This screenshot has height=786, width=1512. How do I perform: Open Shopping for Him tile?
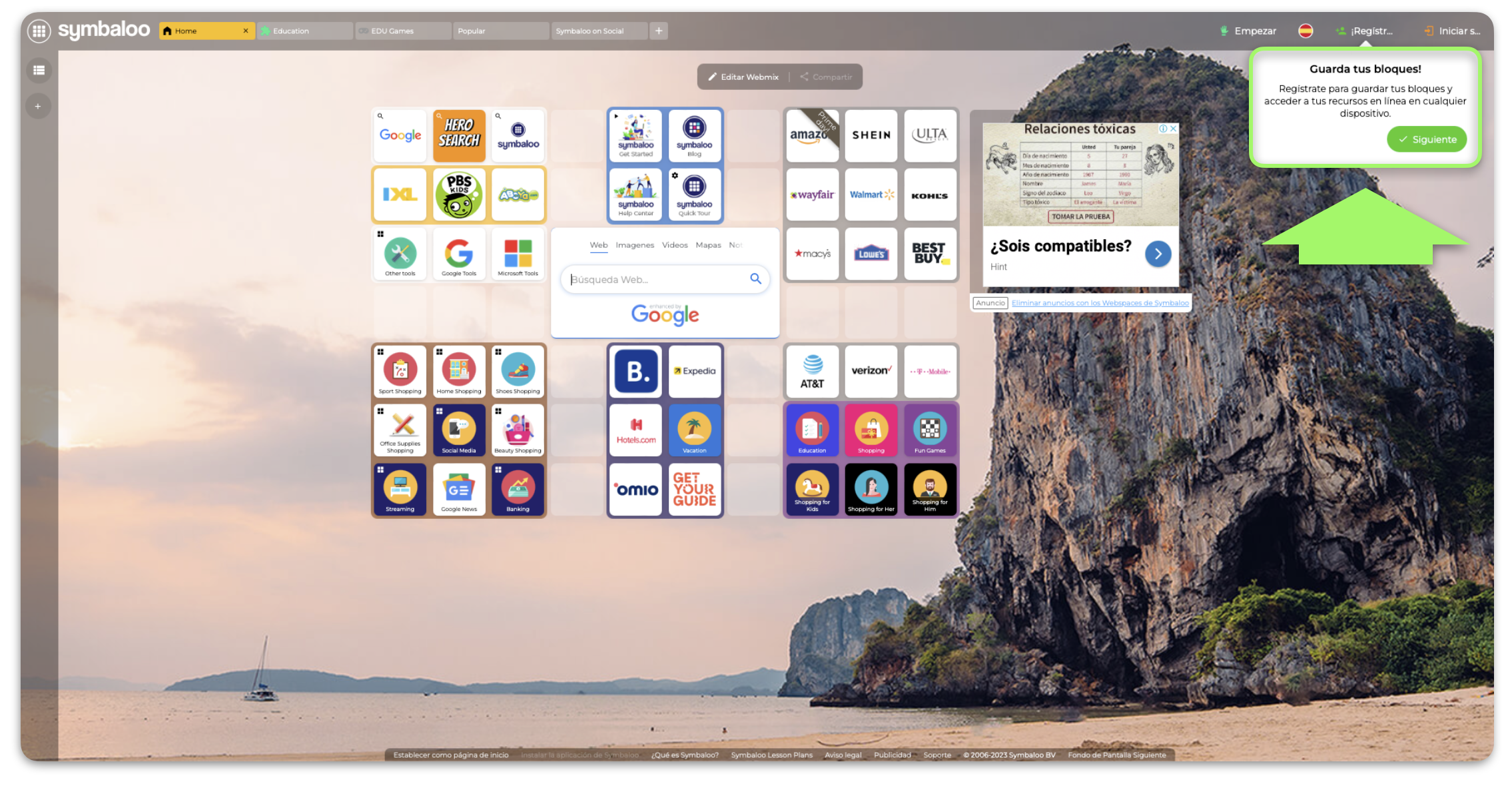tap(930, 490)
